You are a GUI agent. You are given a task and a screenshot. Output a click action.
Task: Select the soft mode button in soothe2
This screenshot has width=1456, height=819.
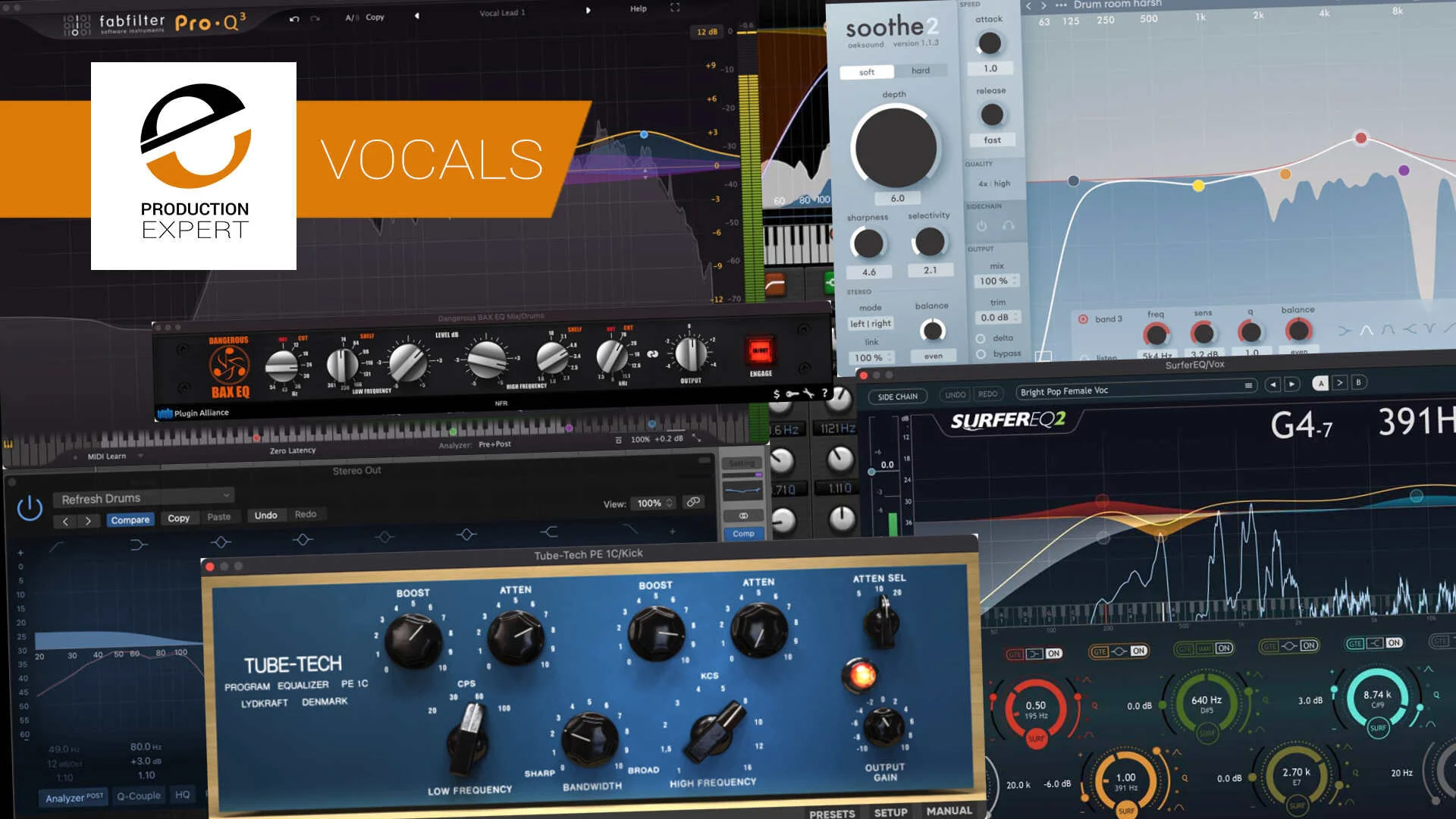[x=867, y=72]
